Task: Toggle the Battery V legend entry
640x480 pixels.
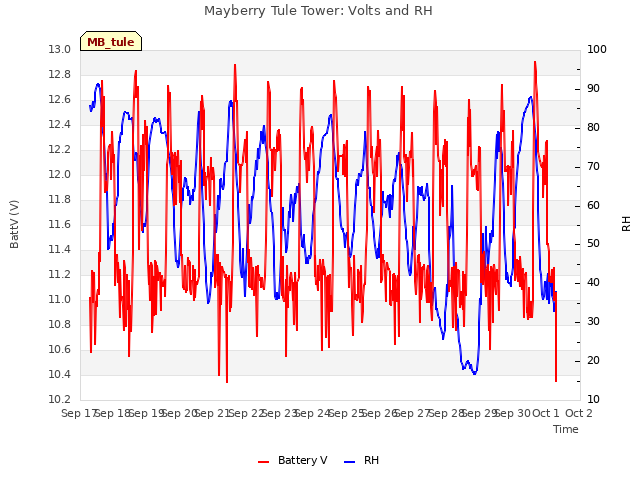Action: pos(293,460)
